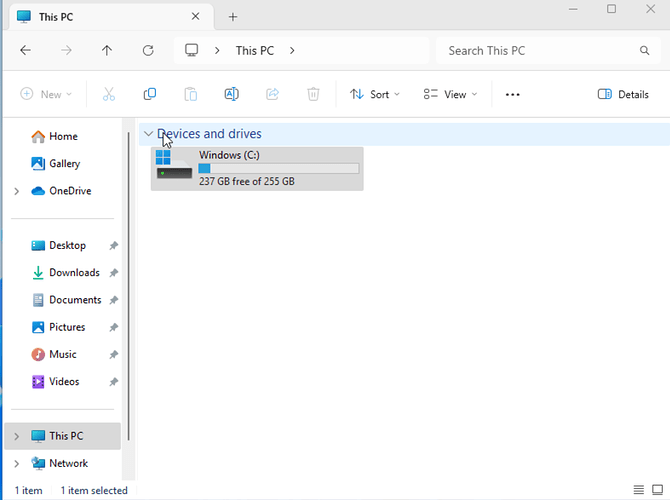Expand OneDrive in navigation pane
The image size is (670, 500).
17,191
